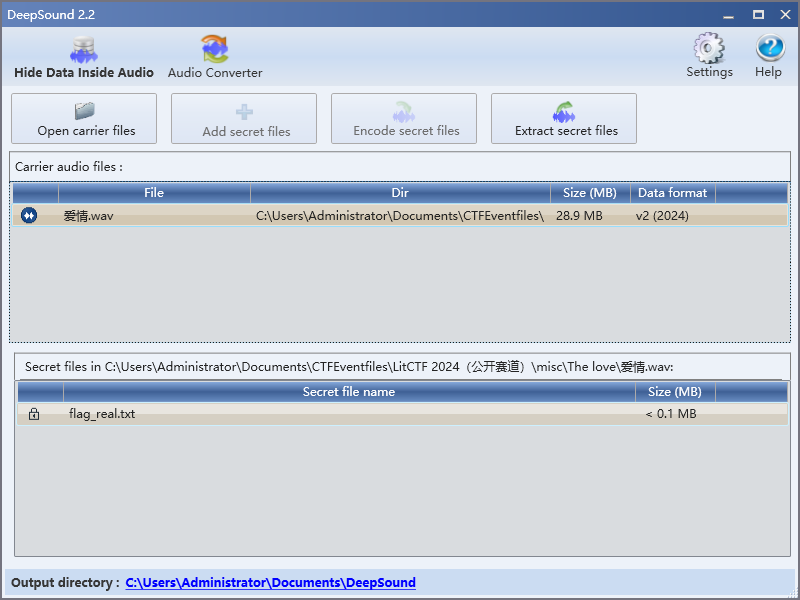Click the audio icon beside 爱情.wav
The height and width of the screenshot is (600, 800).
pyautogui.click(x=29, y=215)
